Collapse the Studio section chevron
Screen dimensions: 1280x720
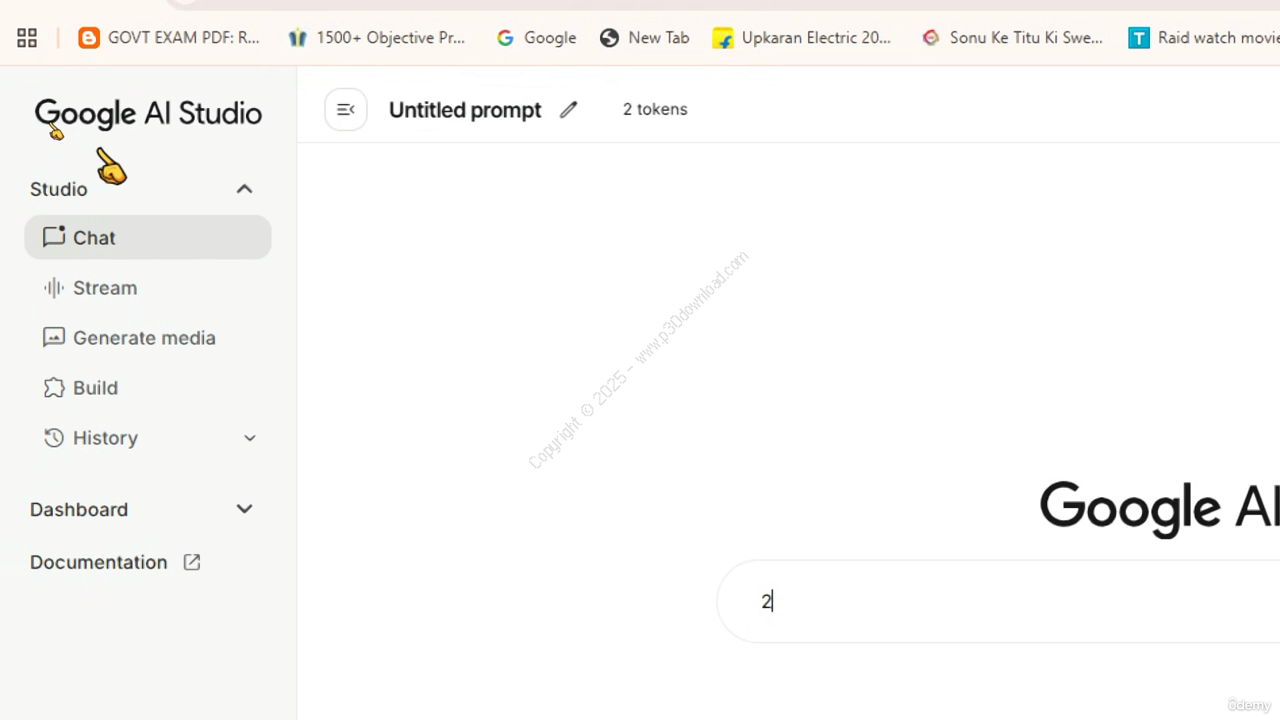pyautogui.click(x=244, y=189)
